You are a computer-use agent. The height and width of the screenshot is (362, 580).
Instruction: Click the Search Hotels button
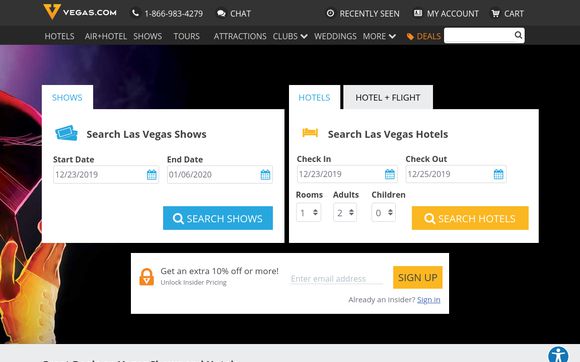pos(470,218)
